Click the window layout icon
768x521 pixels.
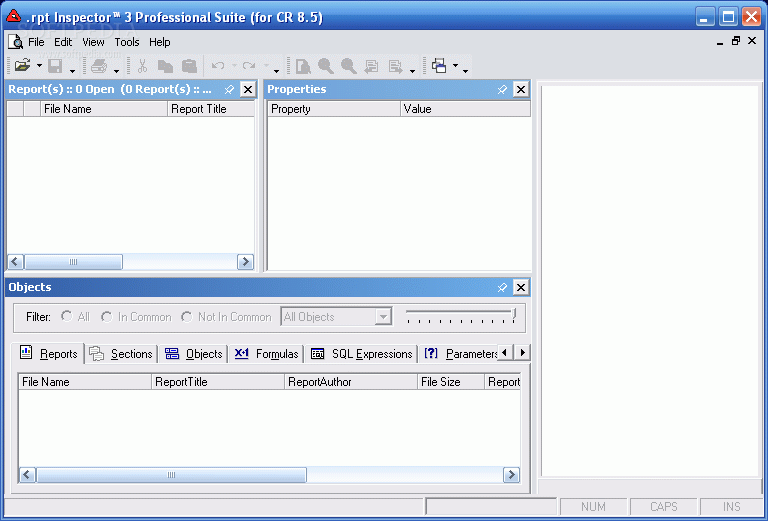(439, 65)
